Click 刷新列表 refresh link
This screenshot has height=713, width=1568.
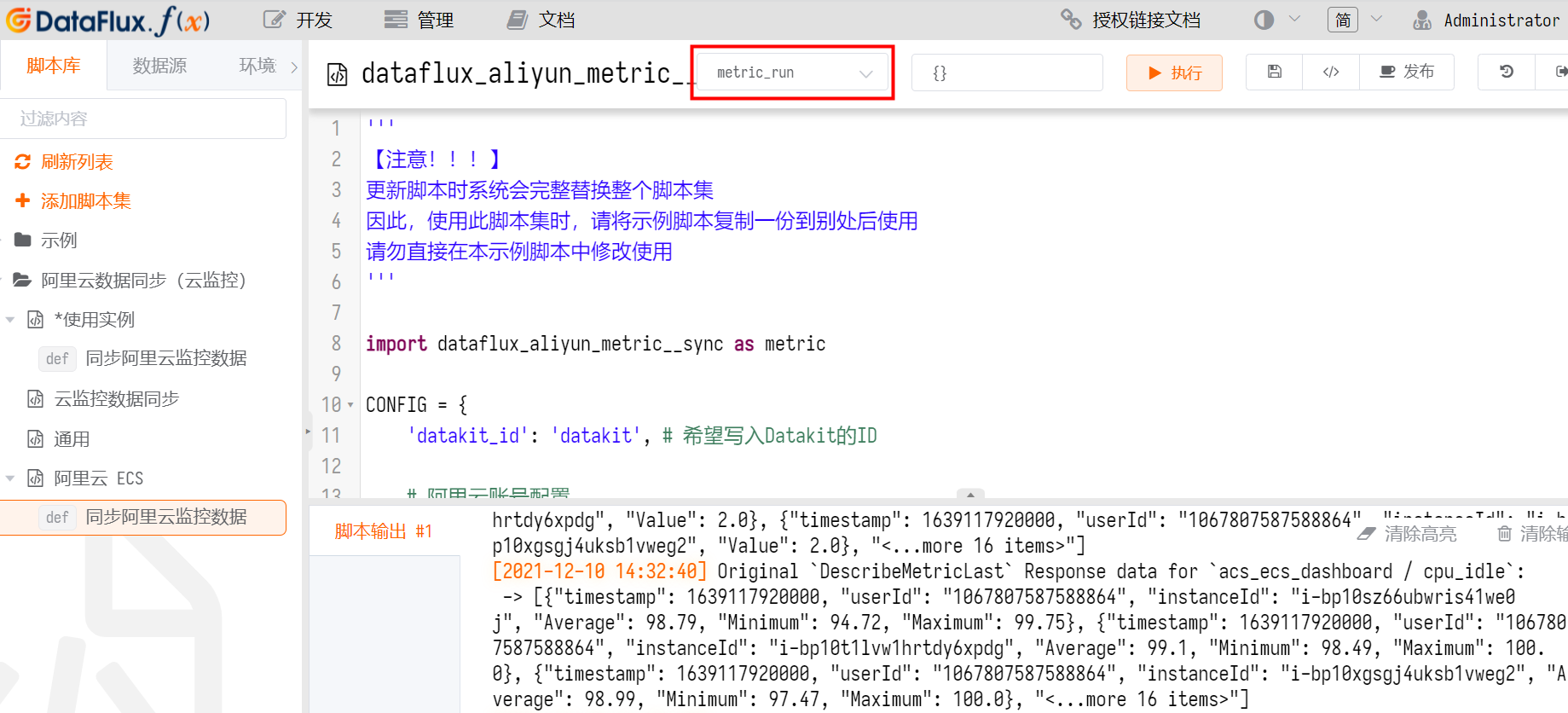(77, 162)
